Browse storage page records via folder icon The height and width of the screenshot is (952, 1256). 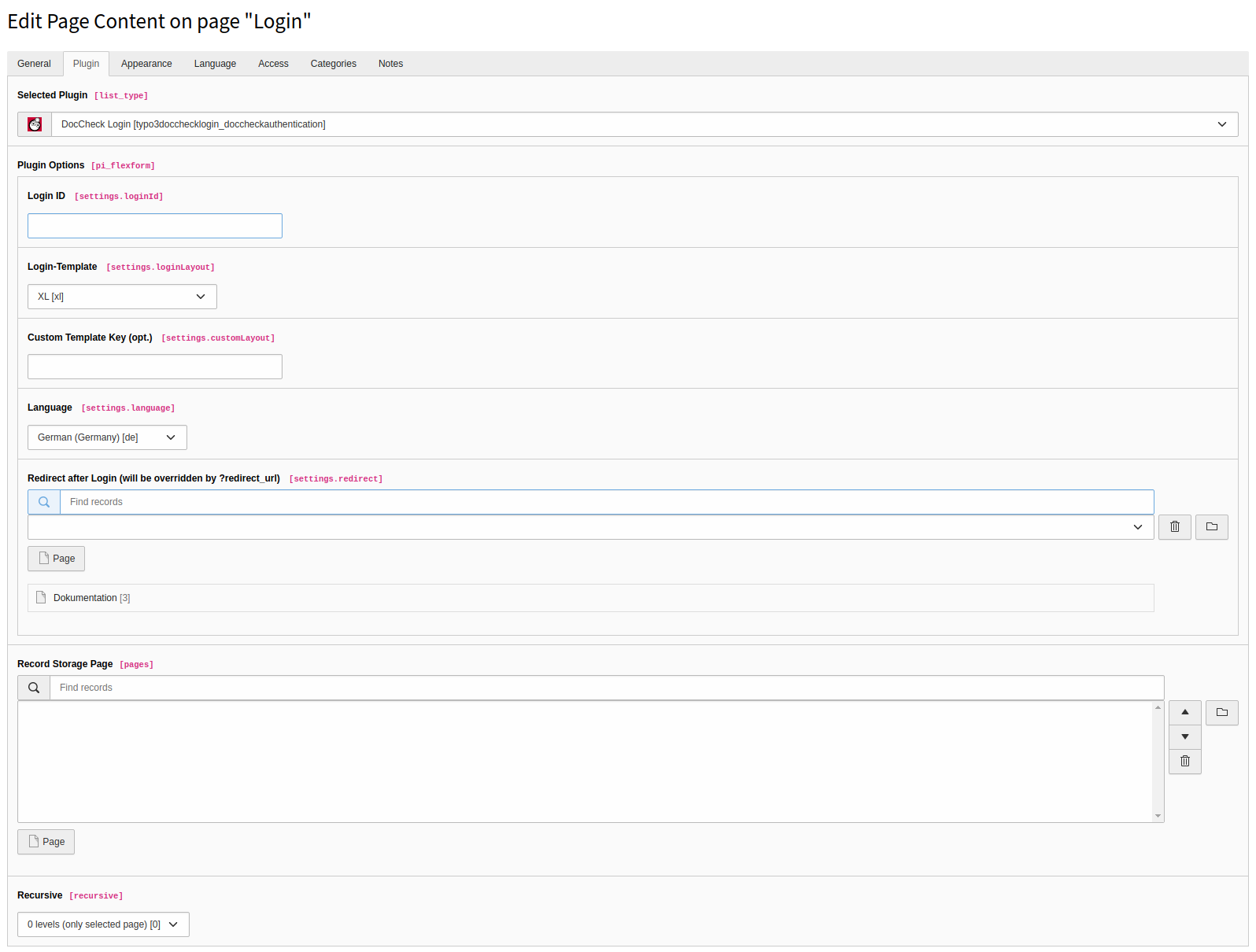tap(1222, 713)
